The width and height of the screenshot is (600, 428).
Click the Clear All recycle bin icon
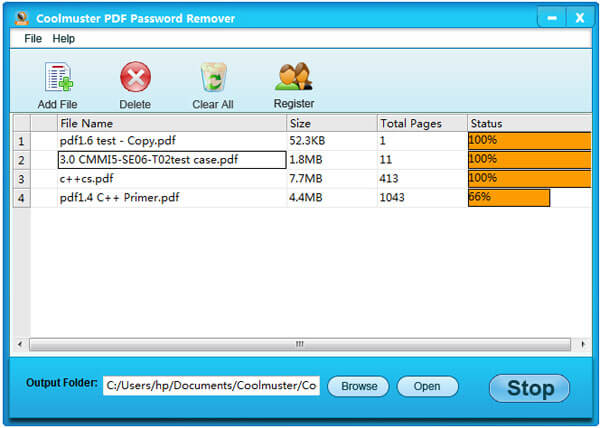[213, 78]
